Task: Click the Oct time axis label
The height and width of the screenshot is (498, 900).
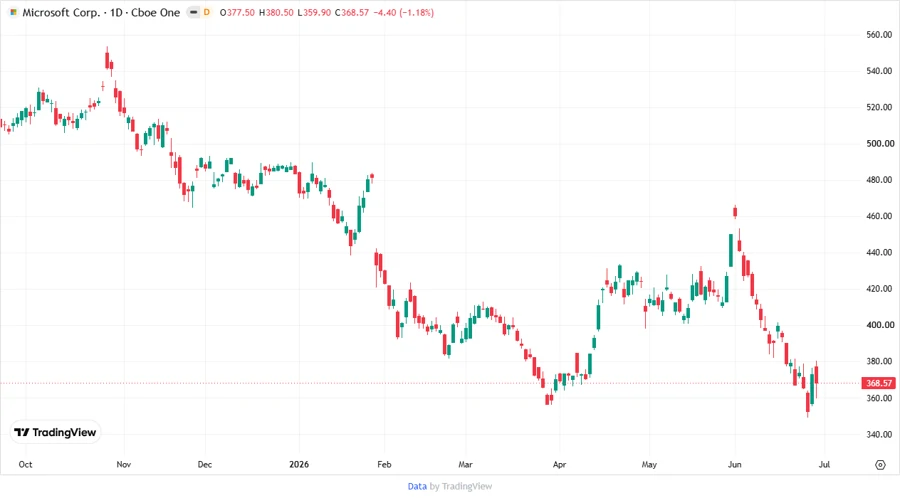Action: [25, 464]
